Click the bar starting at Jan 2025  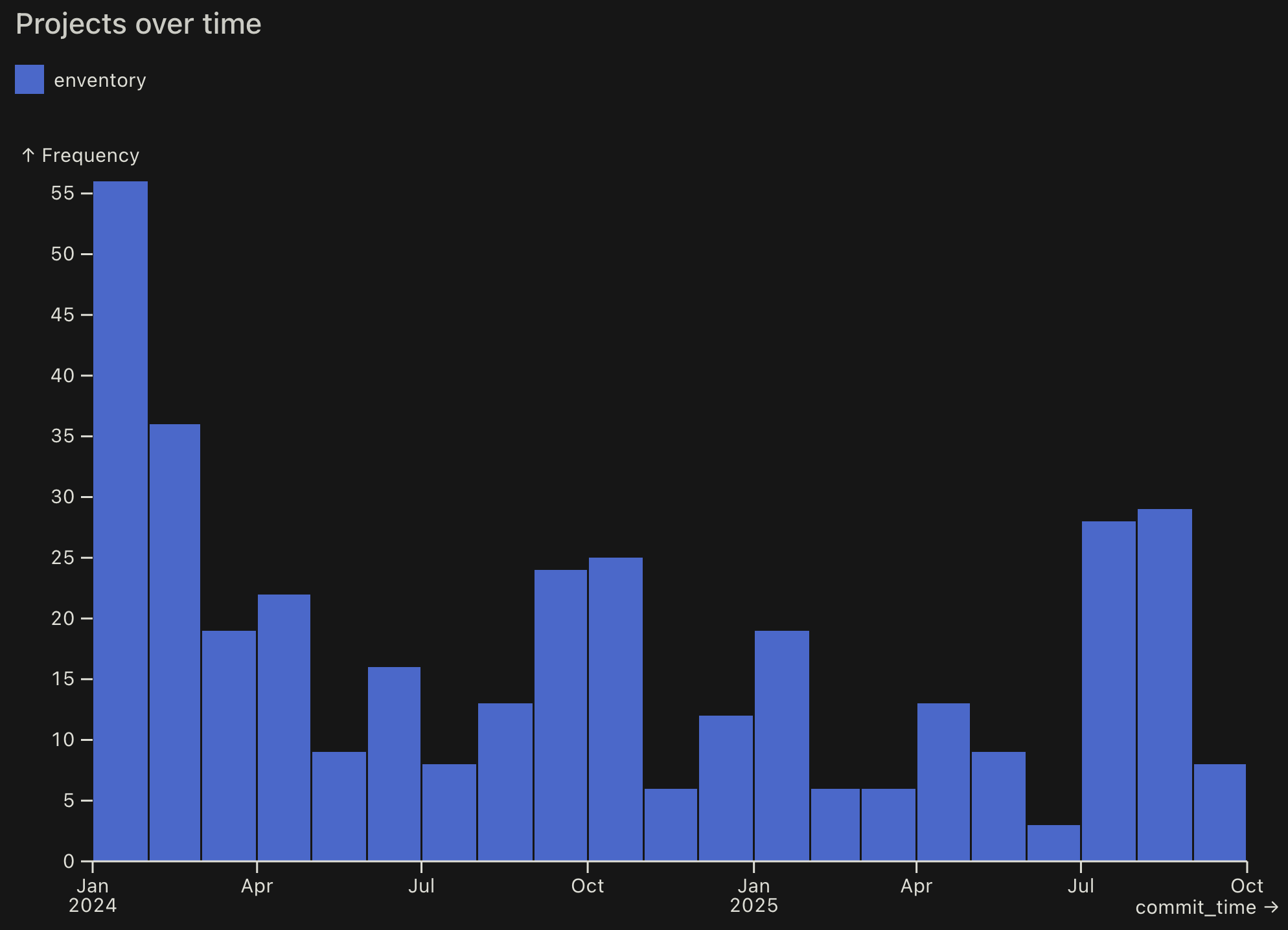781,745
